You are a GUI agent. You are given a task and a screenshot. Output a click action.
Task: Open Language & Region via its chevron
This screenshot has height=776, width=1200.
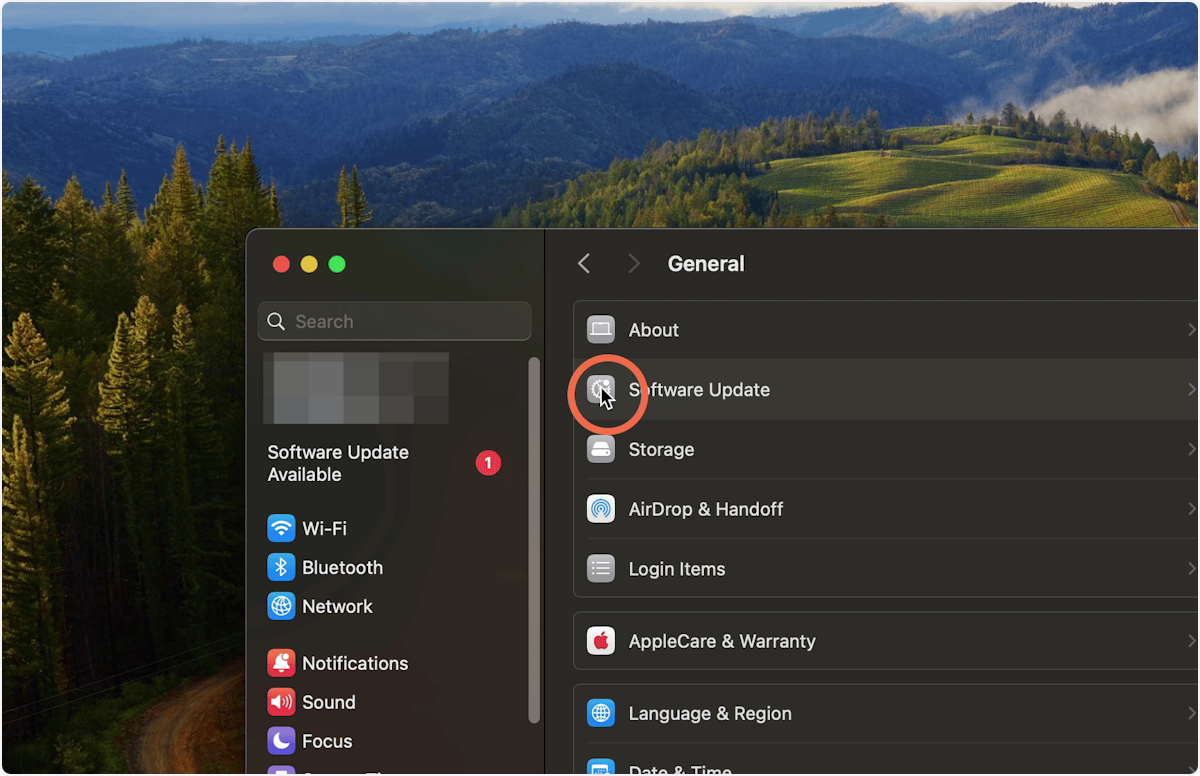[x=1192, y=713]
